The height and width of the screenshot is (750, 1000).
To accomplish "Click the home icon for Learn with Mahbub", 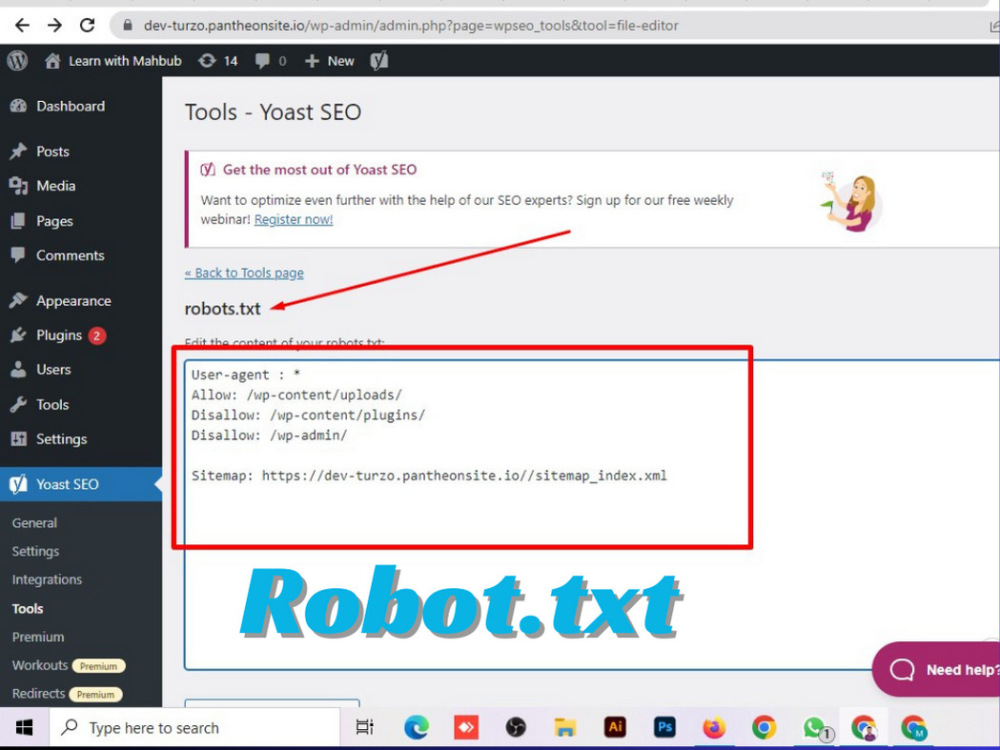I will click(52, 61).
